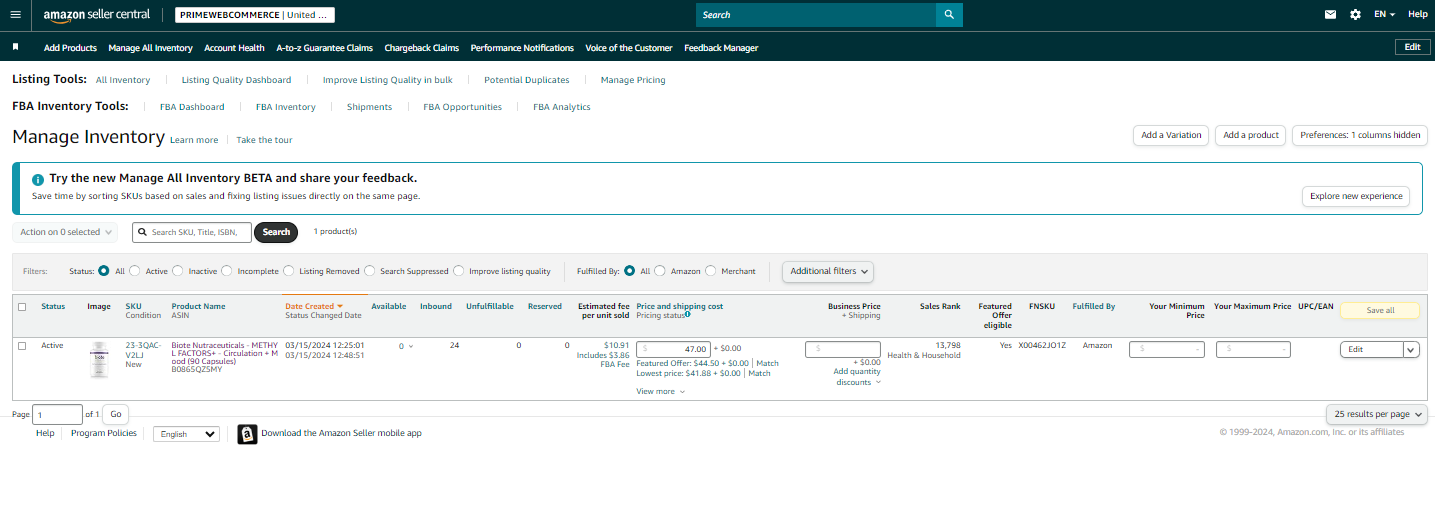Click the Amazon Seller mobile app icon
The height and width of the screenshot is (510, 1435).
point(247,434)
